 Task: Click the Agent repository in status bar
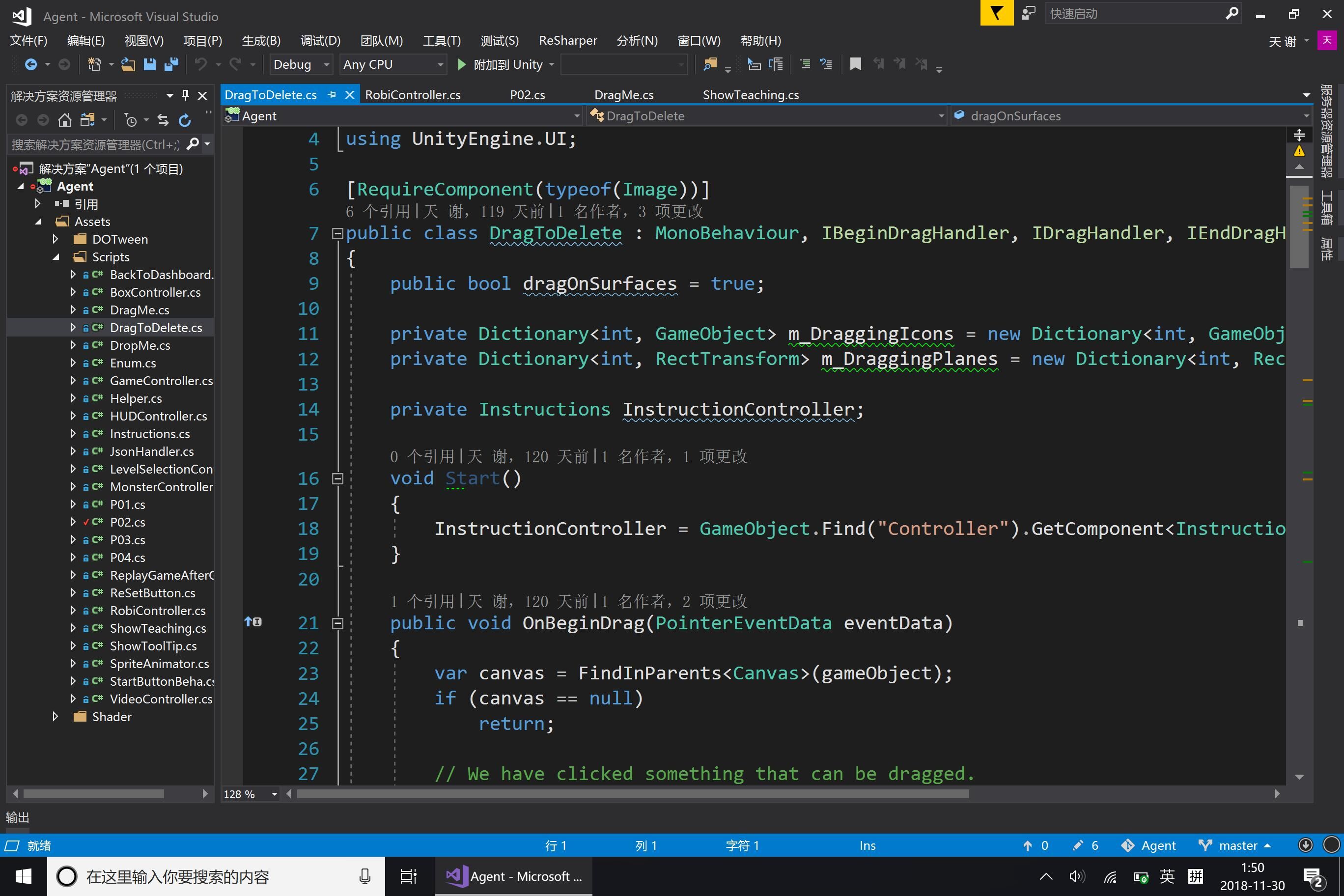[1148, 846]
